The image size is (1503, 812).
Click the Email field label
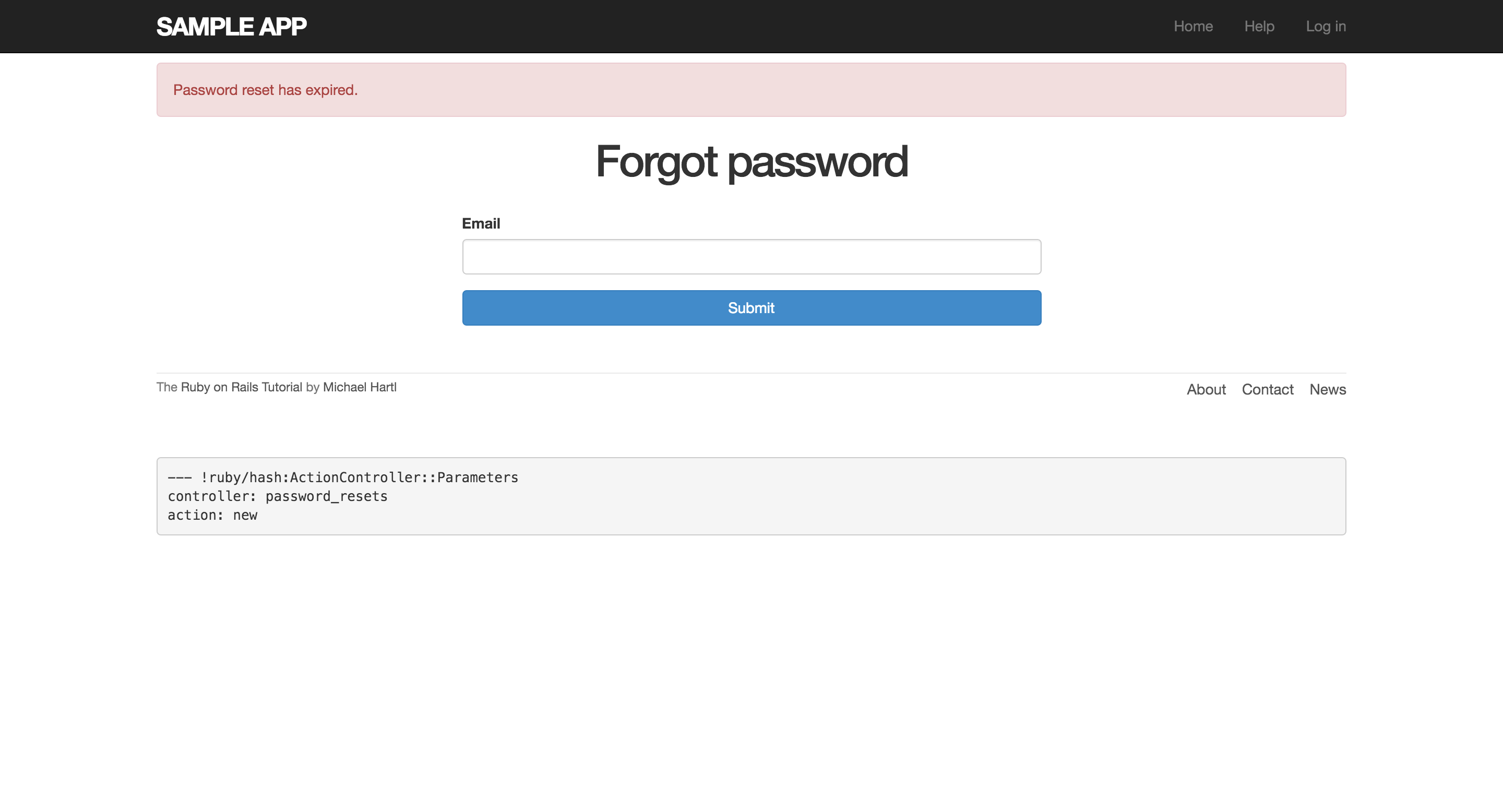point(481,223)
